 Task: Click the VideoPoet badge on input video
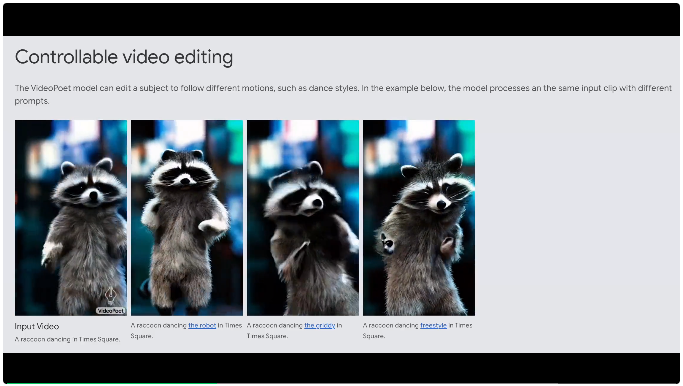pos(111,311)
